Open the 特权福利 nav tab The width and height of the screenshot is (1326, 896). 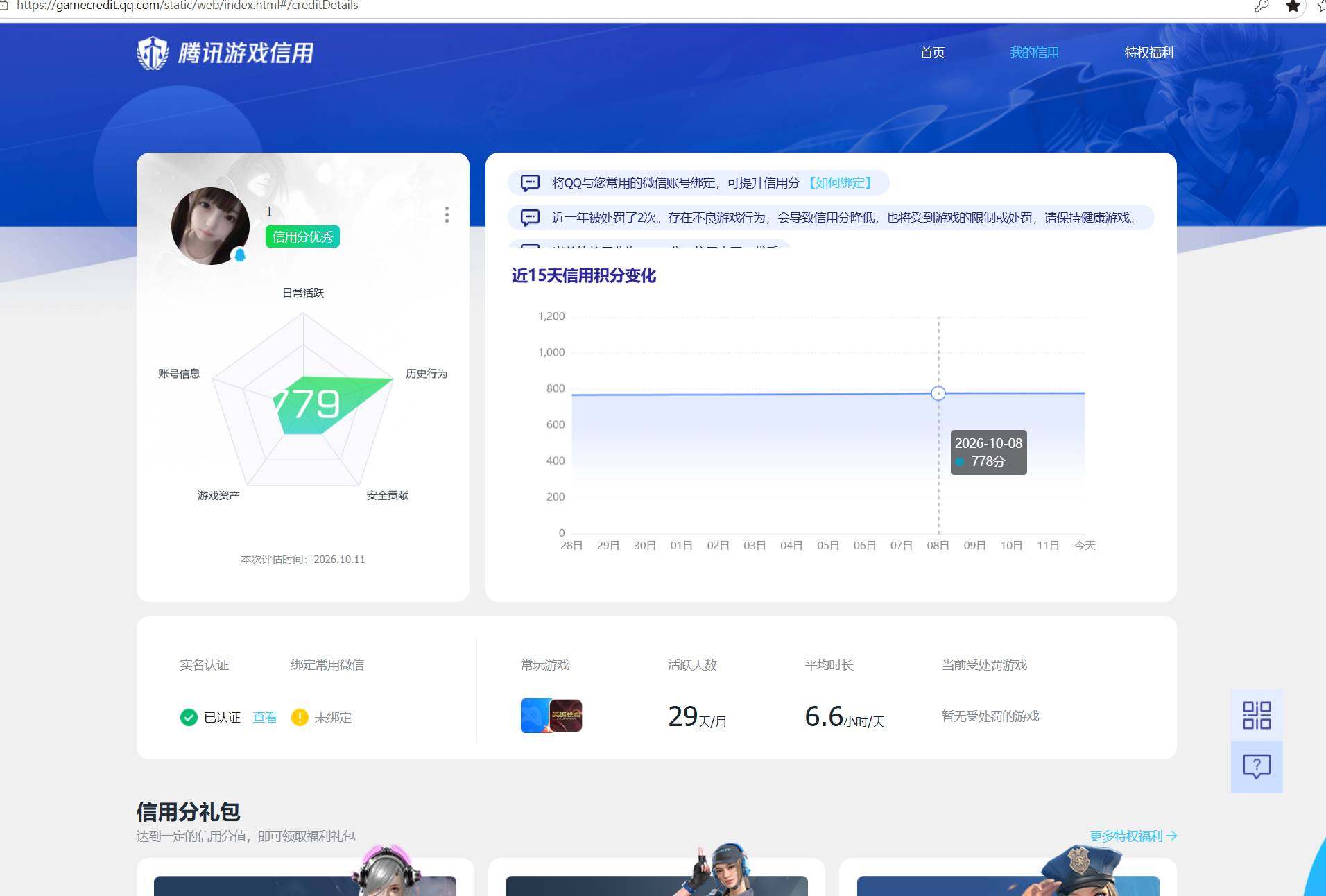point(1149,53)
